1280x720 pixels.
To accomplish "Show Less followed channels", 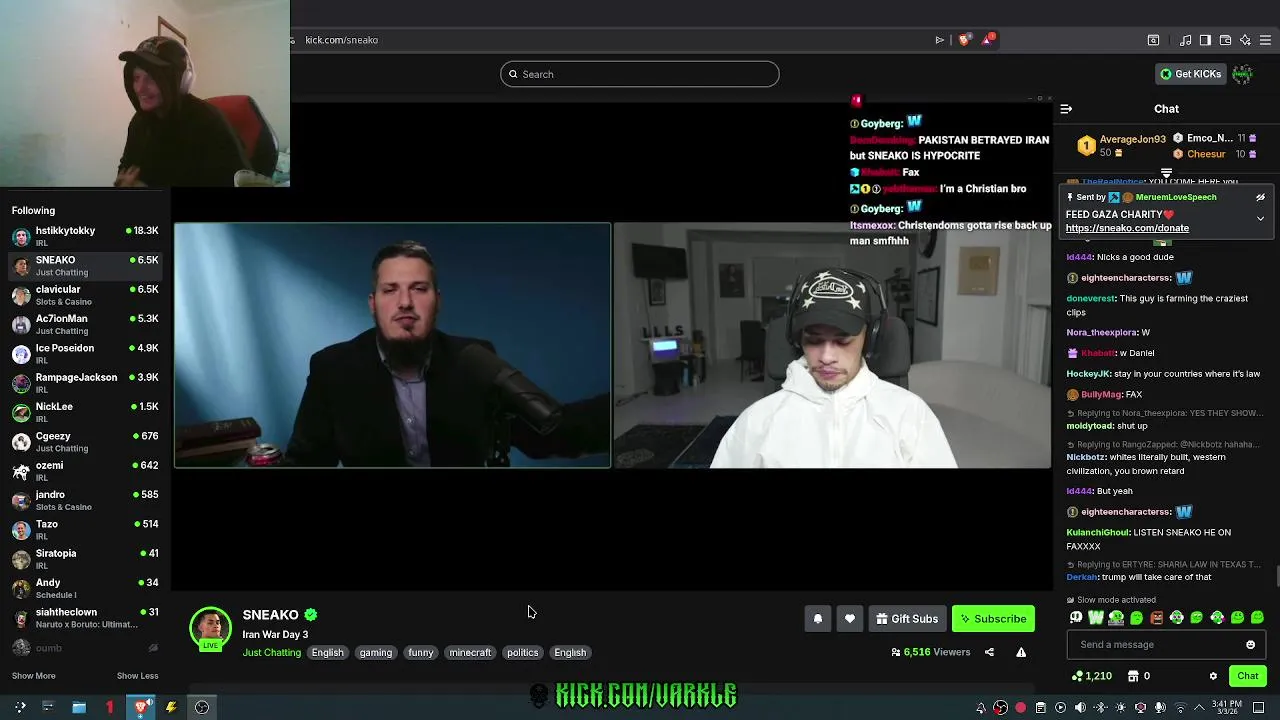I will (x=137, y=676).
